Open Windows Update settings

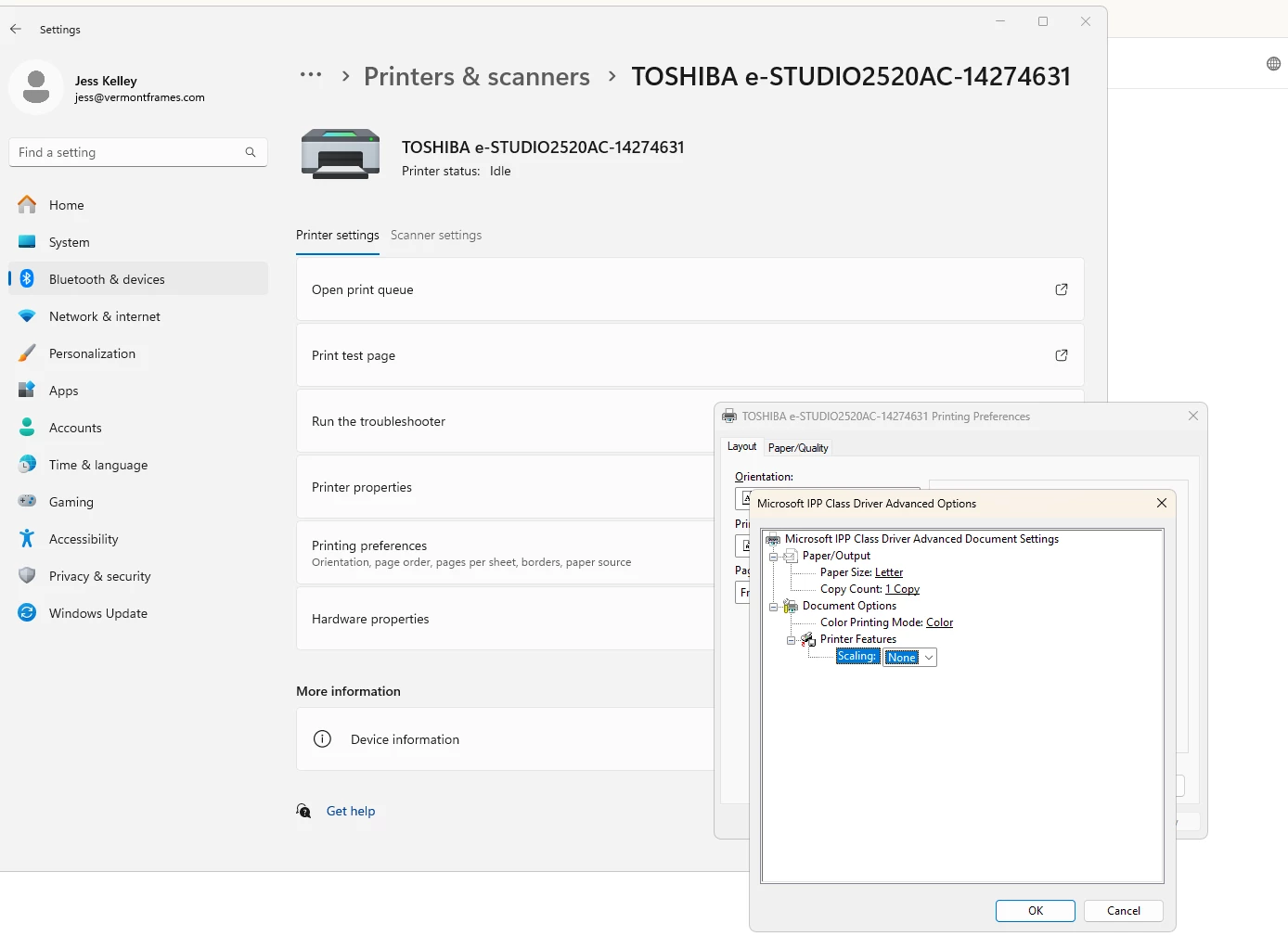[138, 613]
